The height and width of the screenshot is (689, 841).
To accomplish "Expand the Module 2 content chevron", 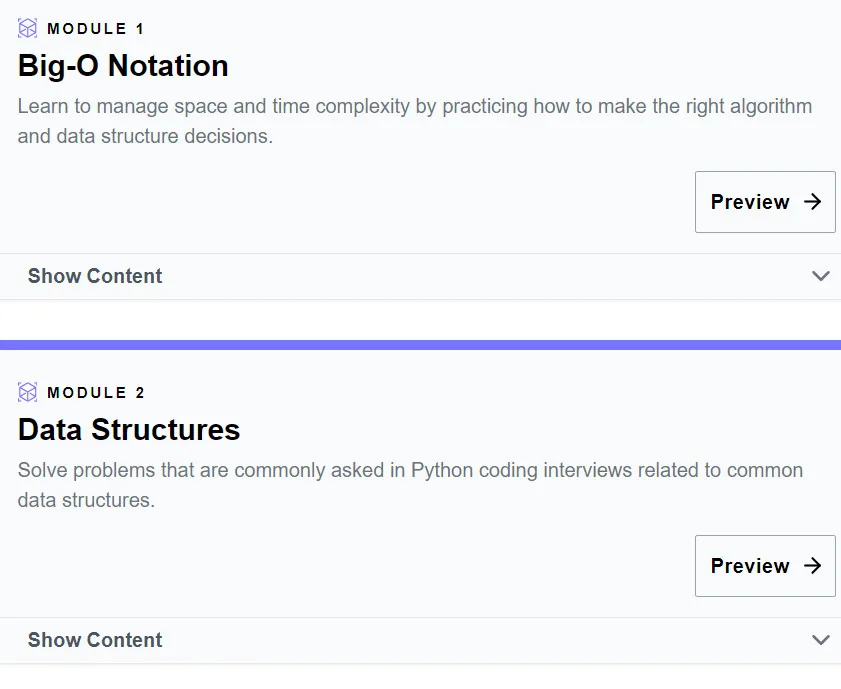I will coord(821,640).
